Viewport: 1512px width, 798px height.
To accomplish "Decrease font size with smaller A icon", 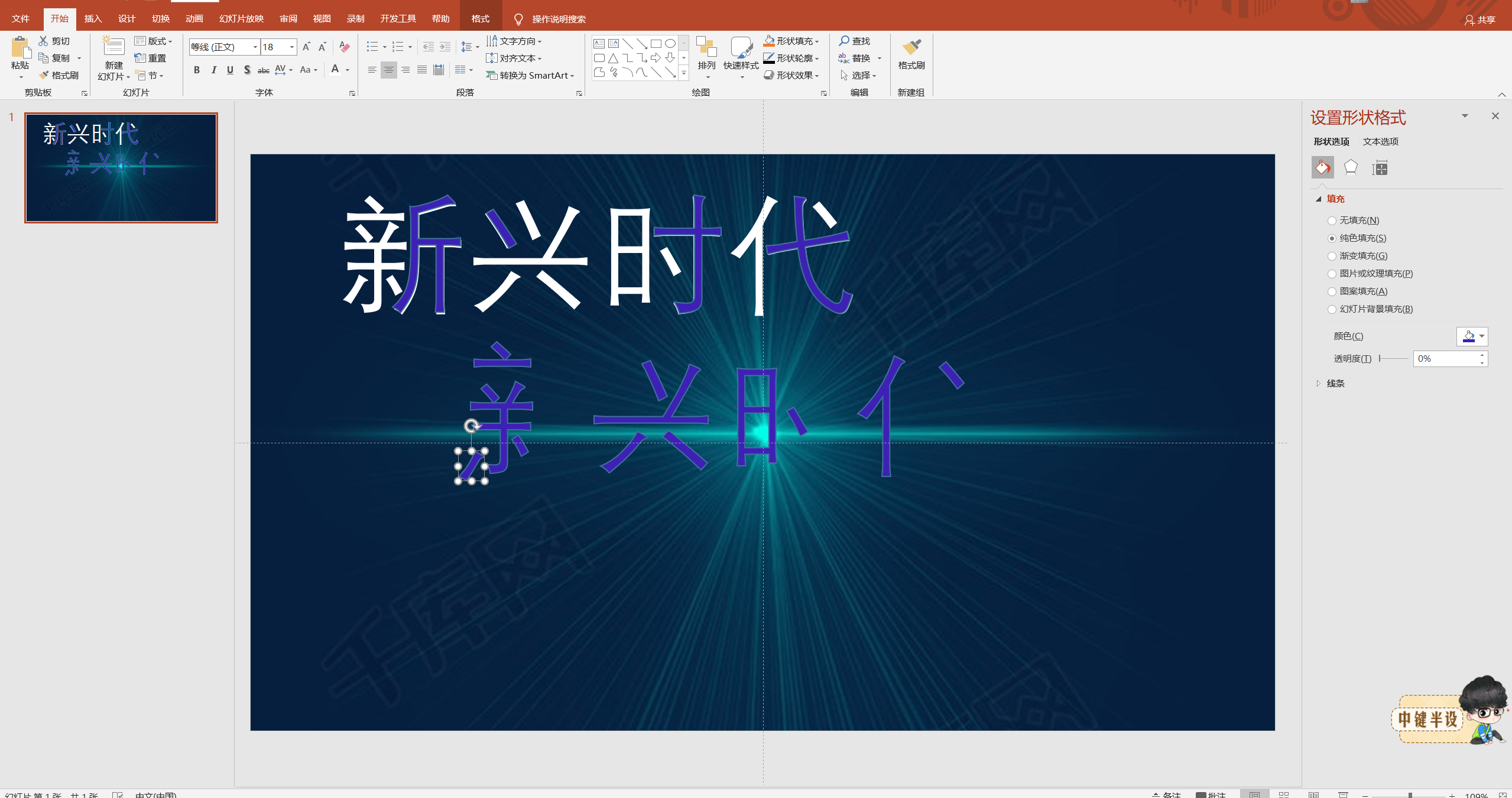I will pos(322,47).
